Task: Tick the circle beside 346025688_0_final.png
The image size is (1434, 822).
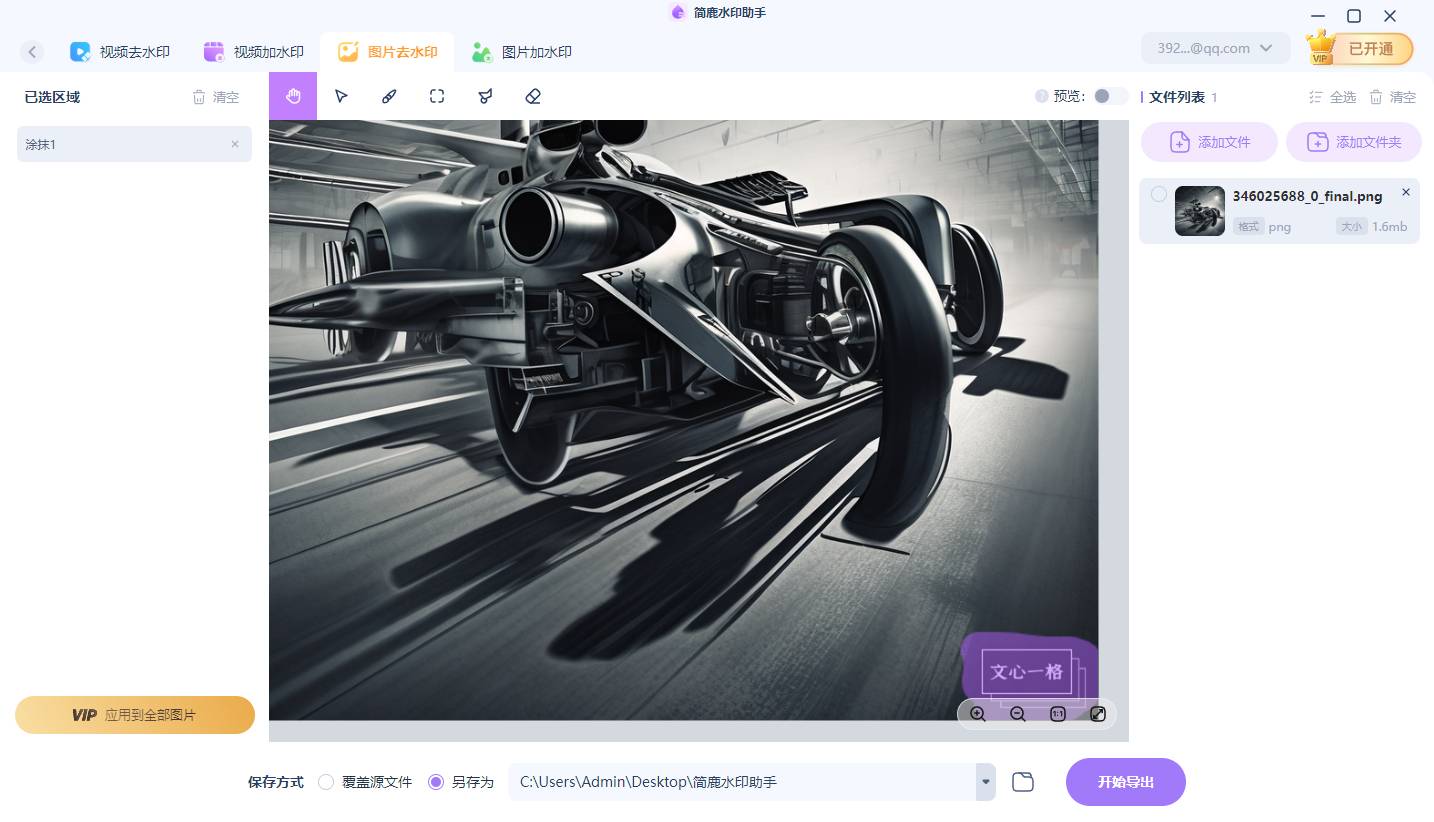Action: (x=1159, y=194)
